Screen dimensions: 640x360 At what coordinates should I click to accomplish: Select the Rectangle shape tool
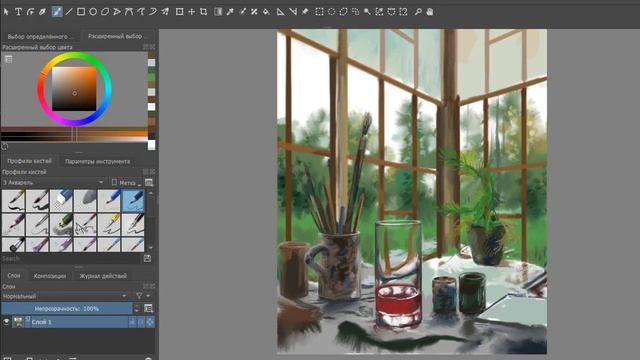pyautogui.click(x=81, y=12)
